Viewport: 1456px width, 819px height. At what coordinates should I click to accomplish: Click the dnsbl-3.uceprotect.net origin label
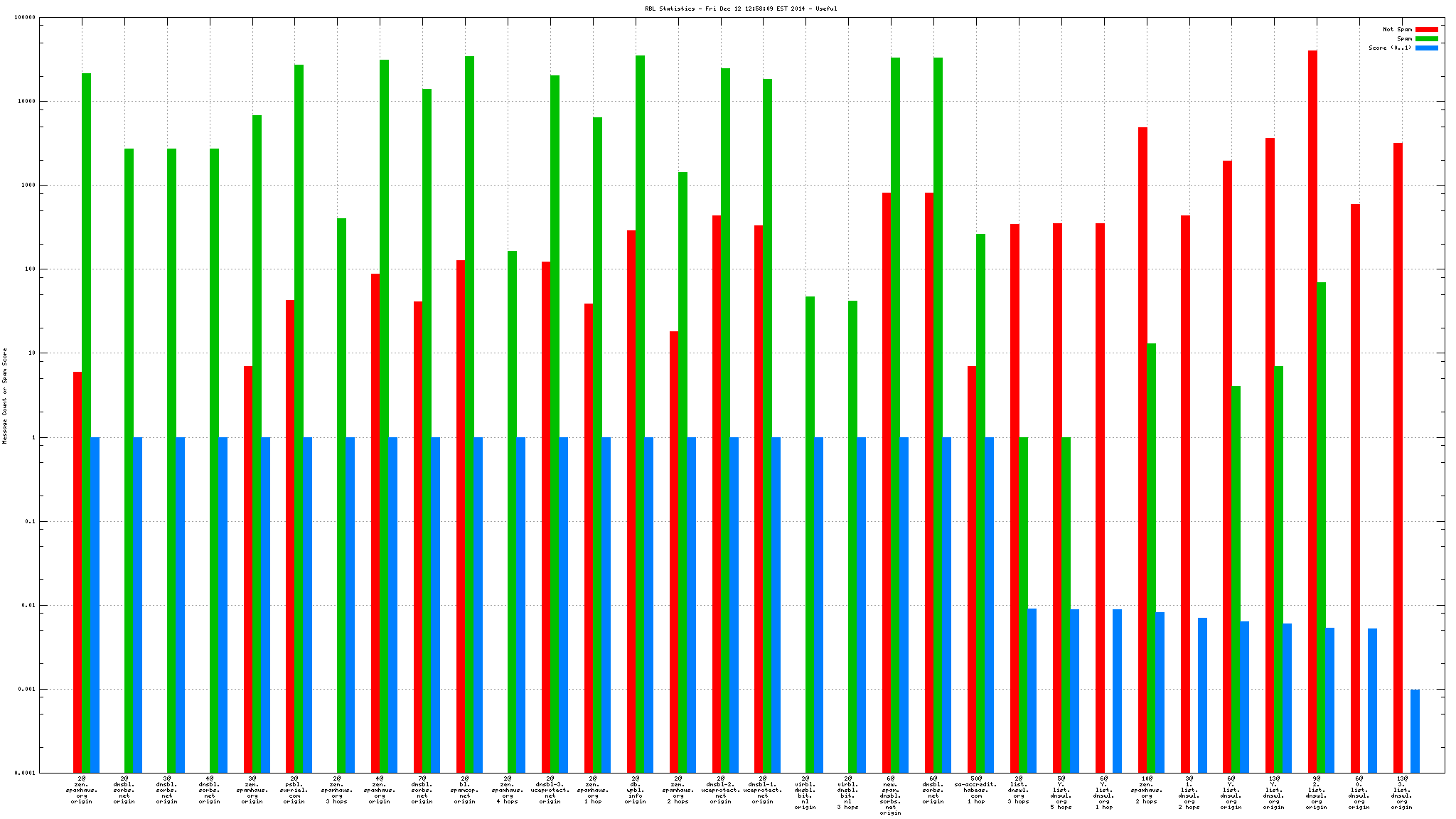(550, 790)
